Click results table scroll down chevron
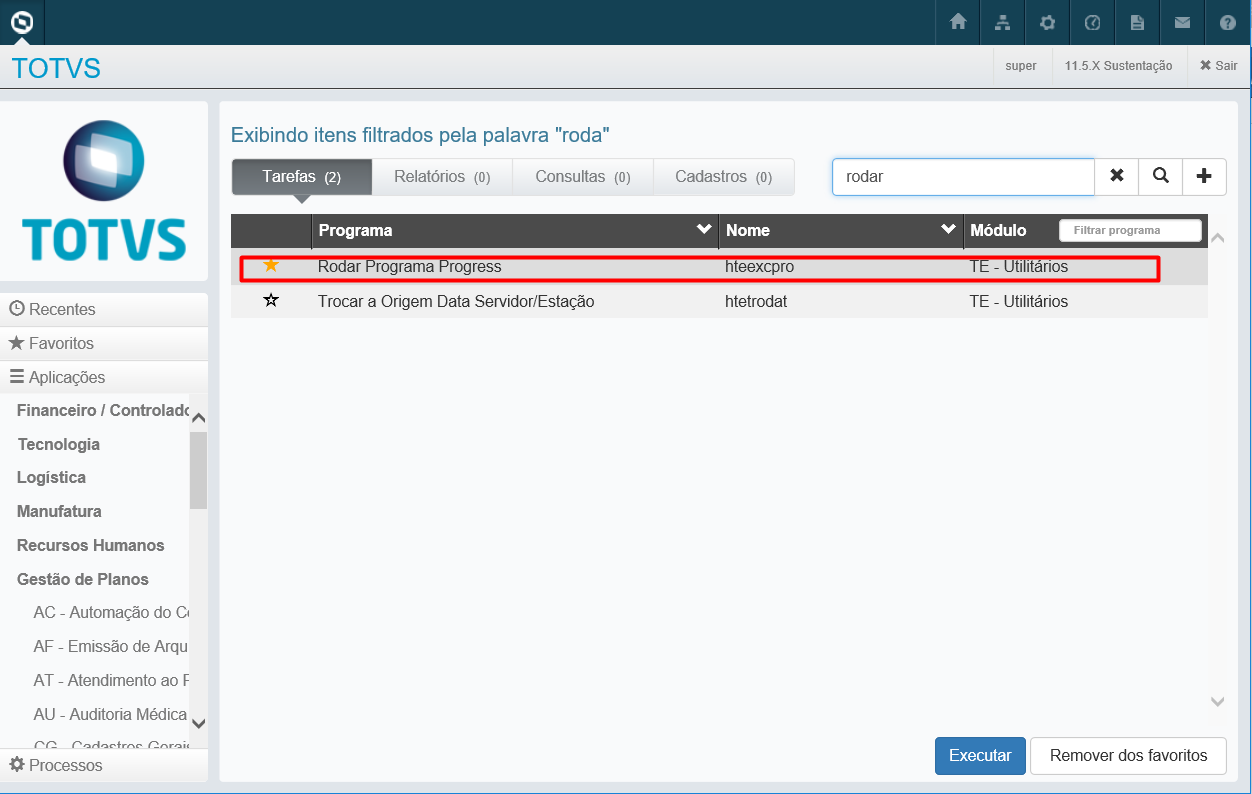Screen dimensions: 1252x794 point(1217,702)
